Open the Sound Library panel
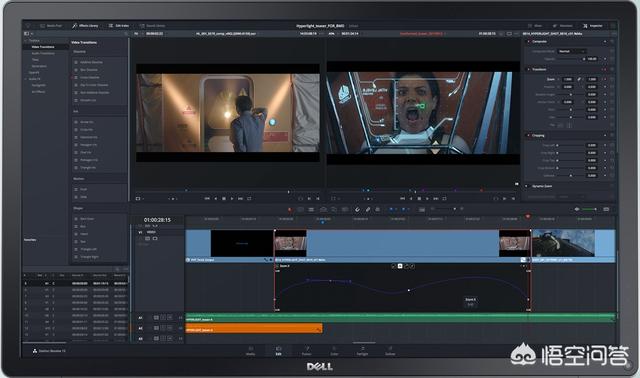Image resolution: width=640 pixels, height=378 pixels. tap(152, 26)
